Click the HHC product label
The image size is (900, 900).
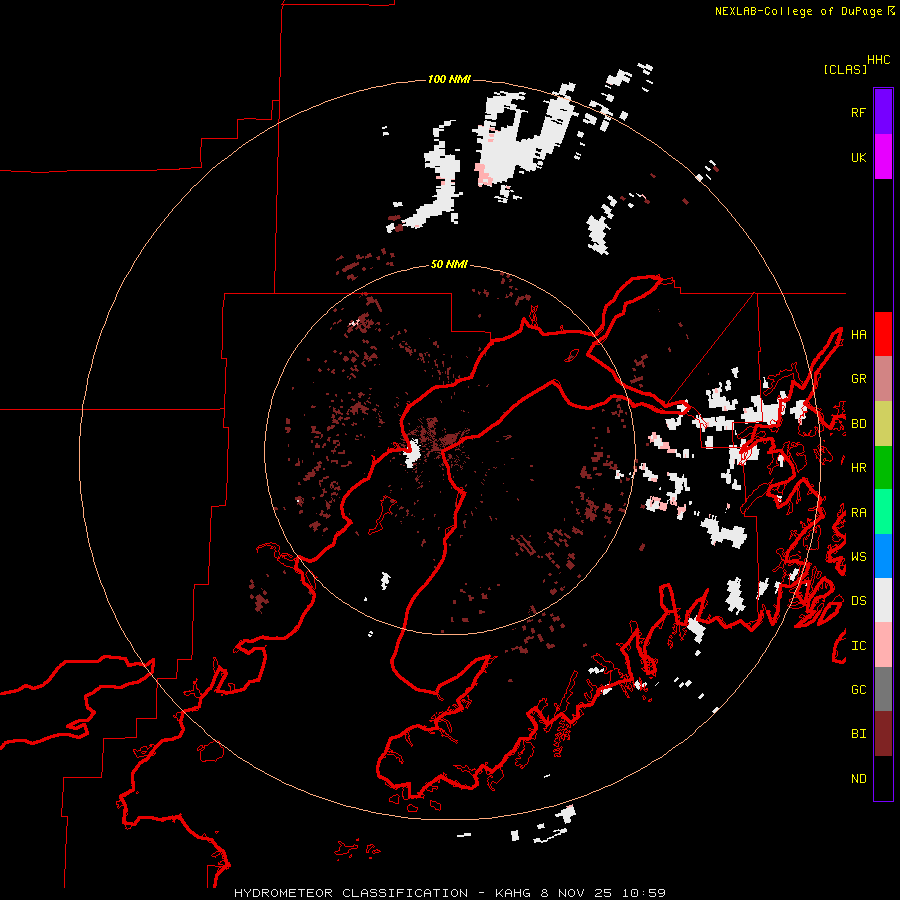[x=879, y=60]
